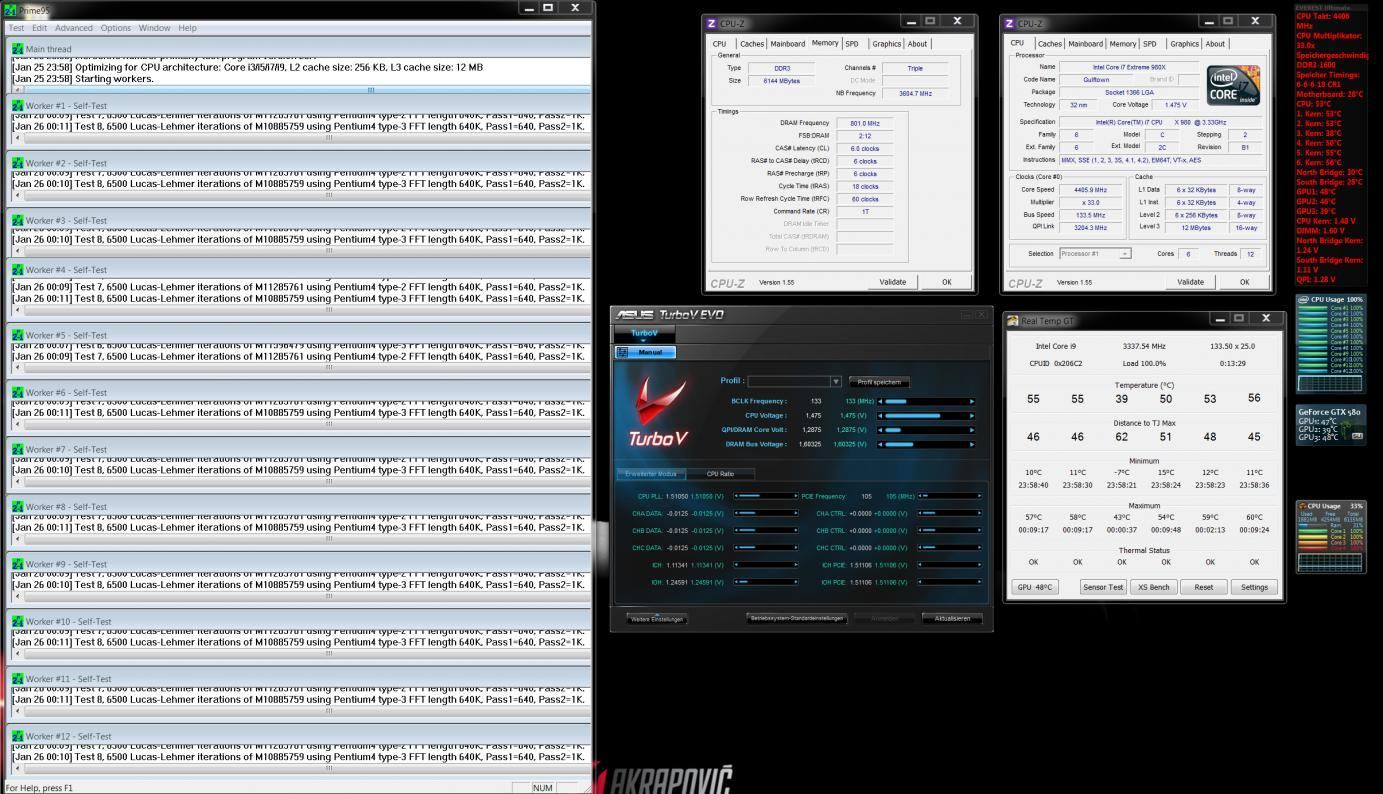Open the Test menu in Prime95
This screenshot has width=1383, height=794.
click(x=17, y=28)
